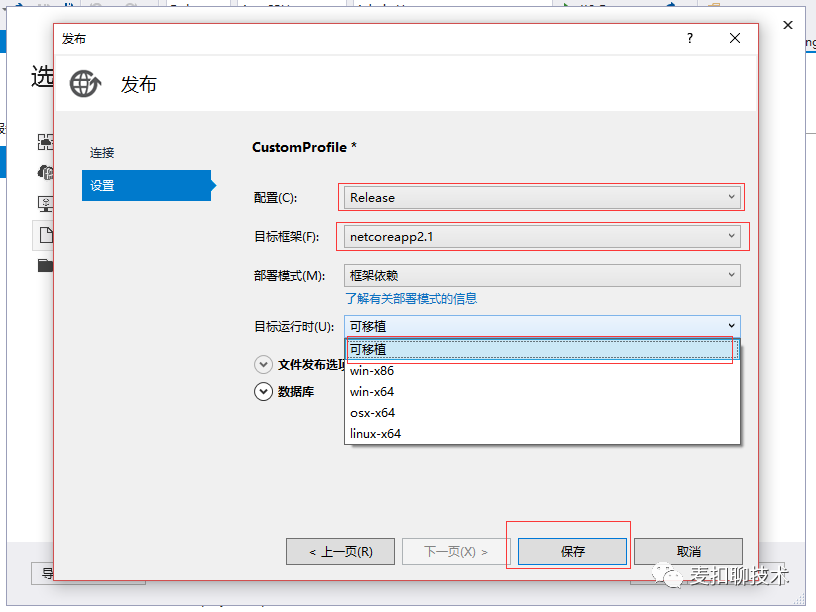Select the 设置 page tab
Screen dimensions: 816x612
coord(147,185)
